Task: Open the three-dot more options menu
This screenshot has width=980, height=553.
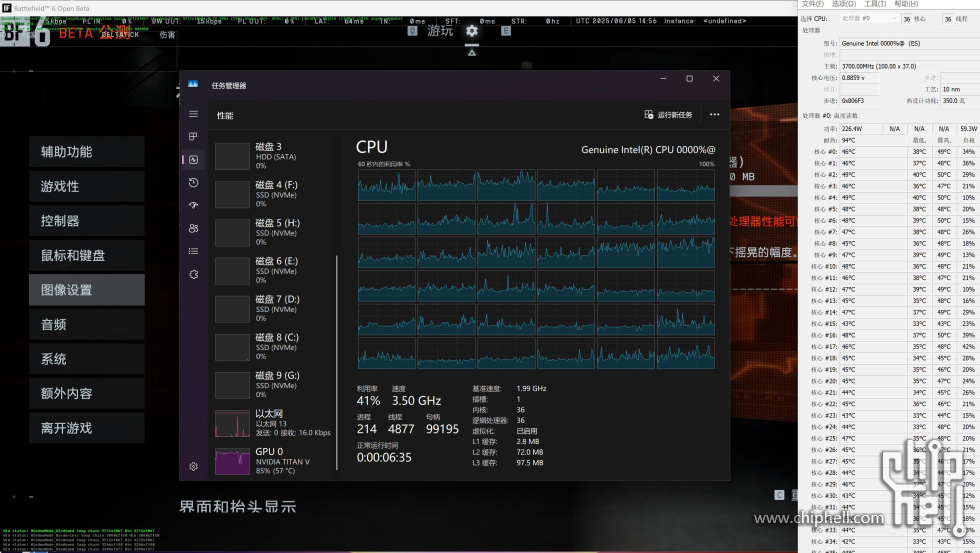Action: pyautogui.click(x=714, y=115)
